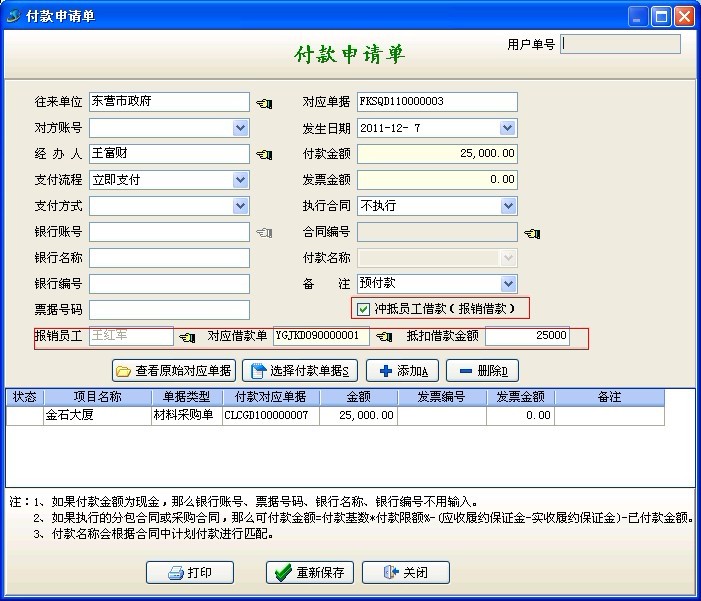Expand the 支付流程 dropdown list
The width and height of the screenshot is (701, 601).
click(240, 180)
